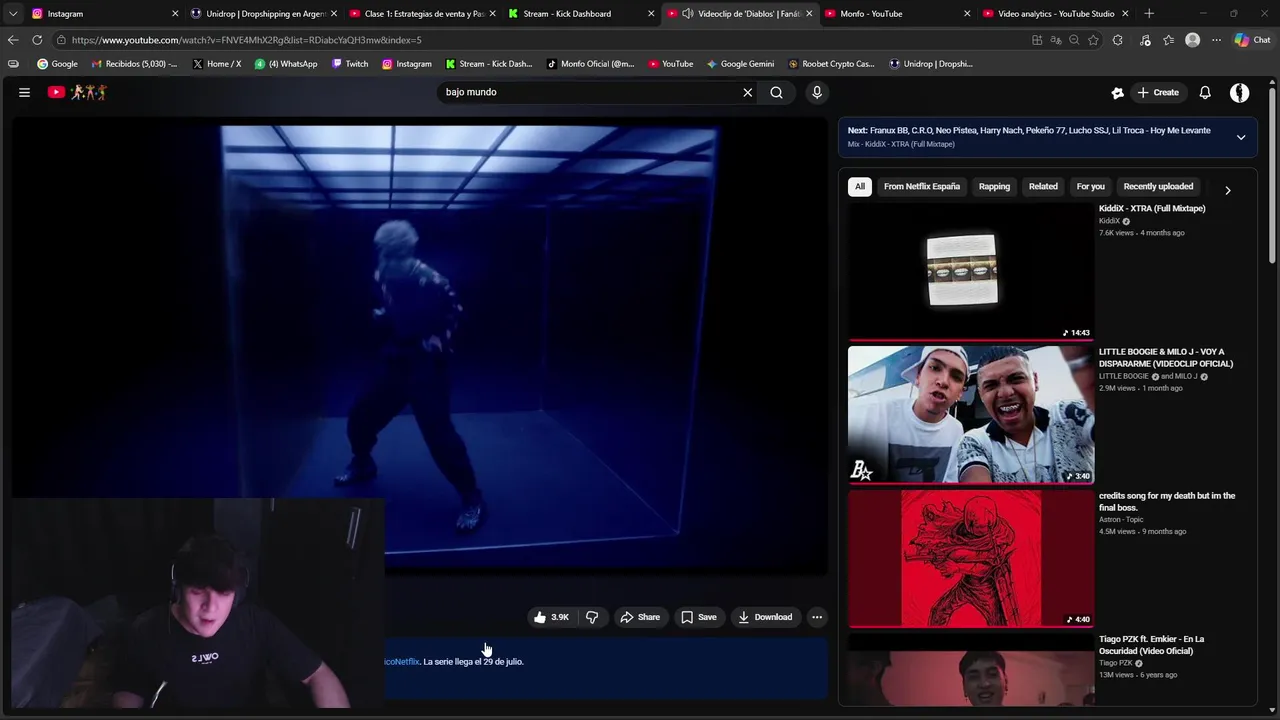This screenshot has width=1280, height=720.
Task: Open the Home / X bookmark
Action: pos(216,64)
